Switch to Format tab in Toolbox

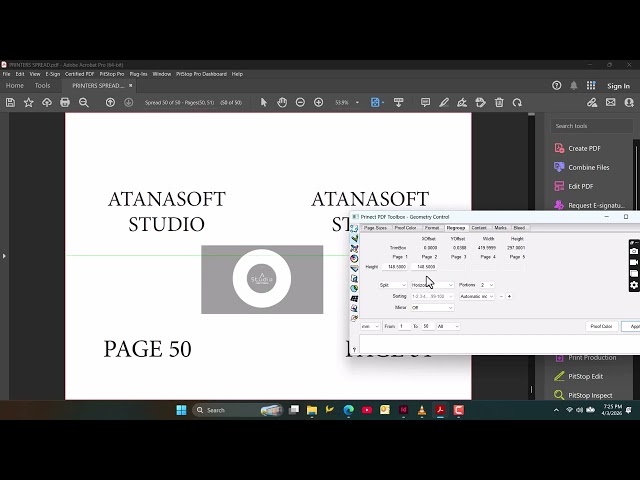(x=432, y=228)
